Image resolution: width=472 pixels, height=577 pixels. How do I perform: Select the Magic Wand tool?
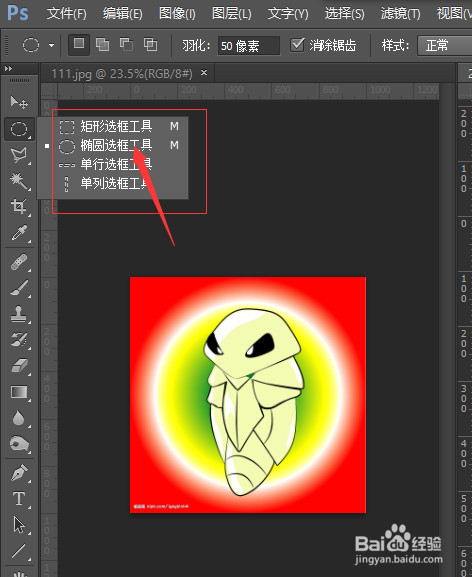(19, 181)
